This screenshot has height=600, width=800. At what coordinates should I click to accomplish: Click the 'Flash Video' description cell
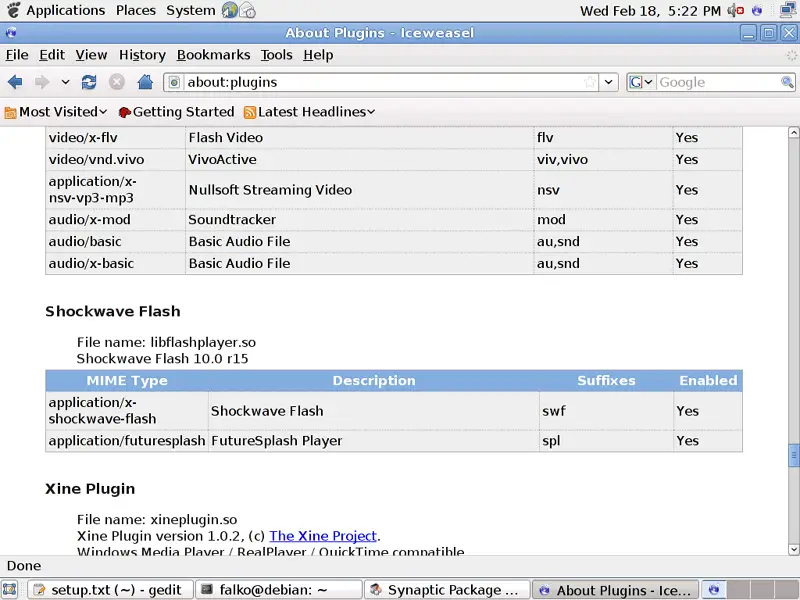point(359,138)
